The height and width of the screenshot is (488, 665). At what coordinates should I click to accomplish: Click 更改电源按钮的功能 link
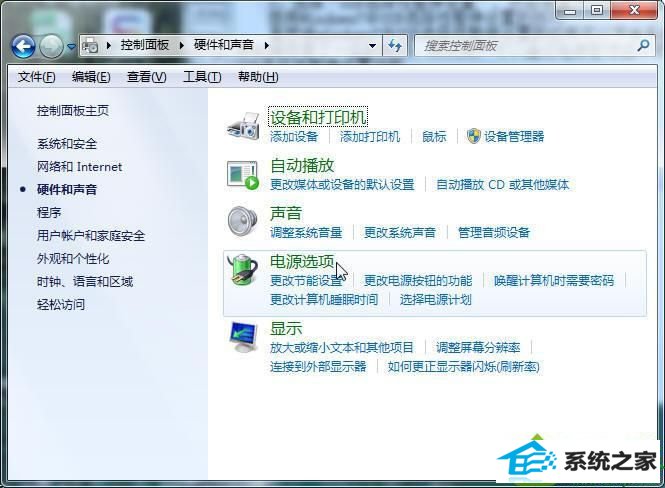pos(418,281)
